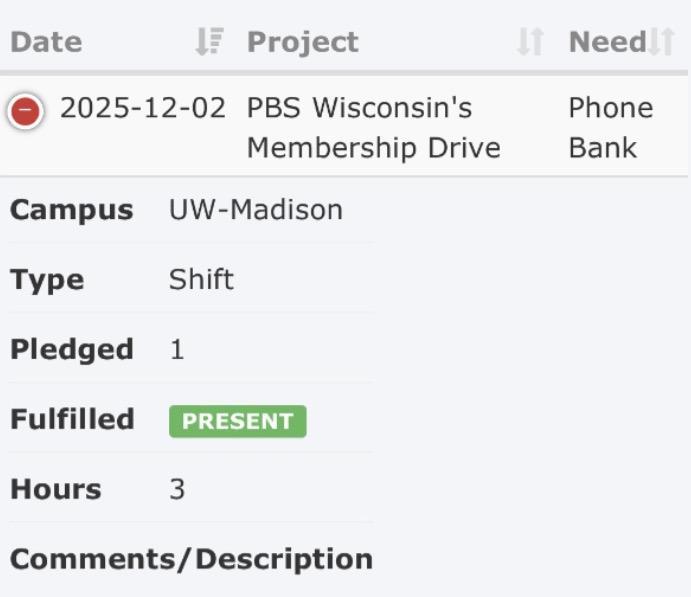Image resolution: width=691 pixels, height=597 pixels.
Task: Sort by the Need column header
Action: [x=607, y=42]
